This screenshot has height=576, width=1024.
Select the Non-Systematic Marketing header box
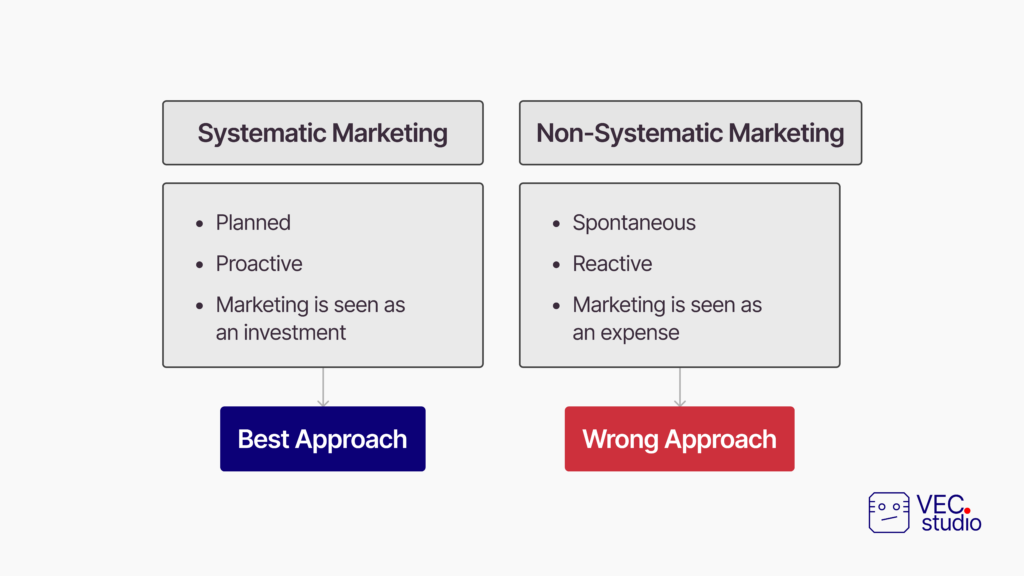(690, 133)
